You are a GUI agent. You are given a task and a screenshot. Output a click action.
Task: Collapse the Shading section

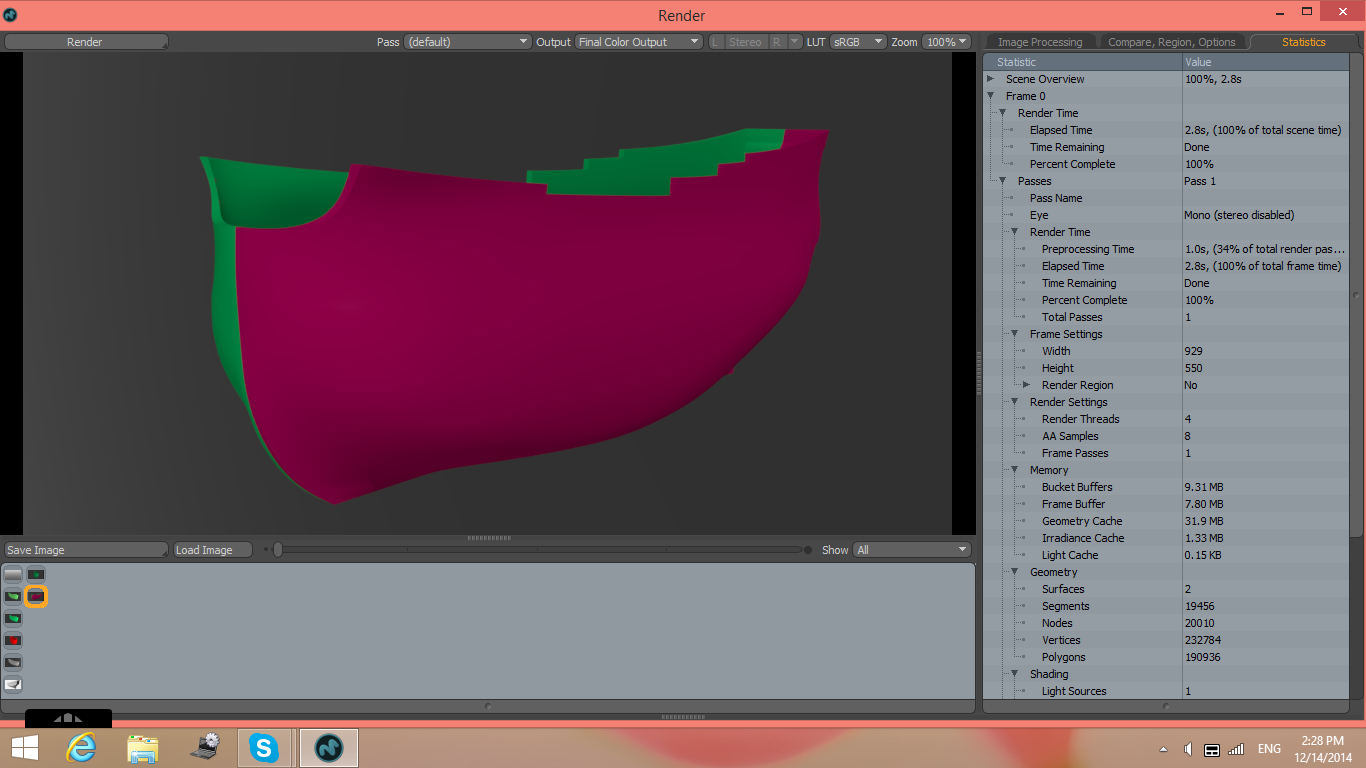pyautogui.click(x=1015, y=674)
